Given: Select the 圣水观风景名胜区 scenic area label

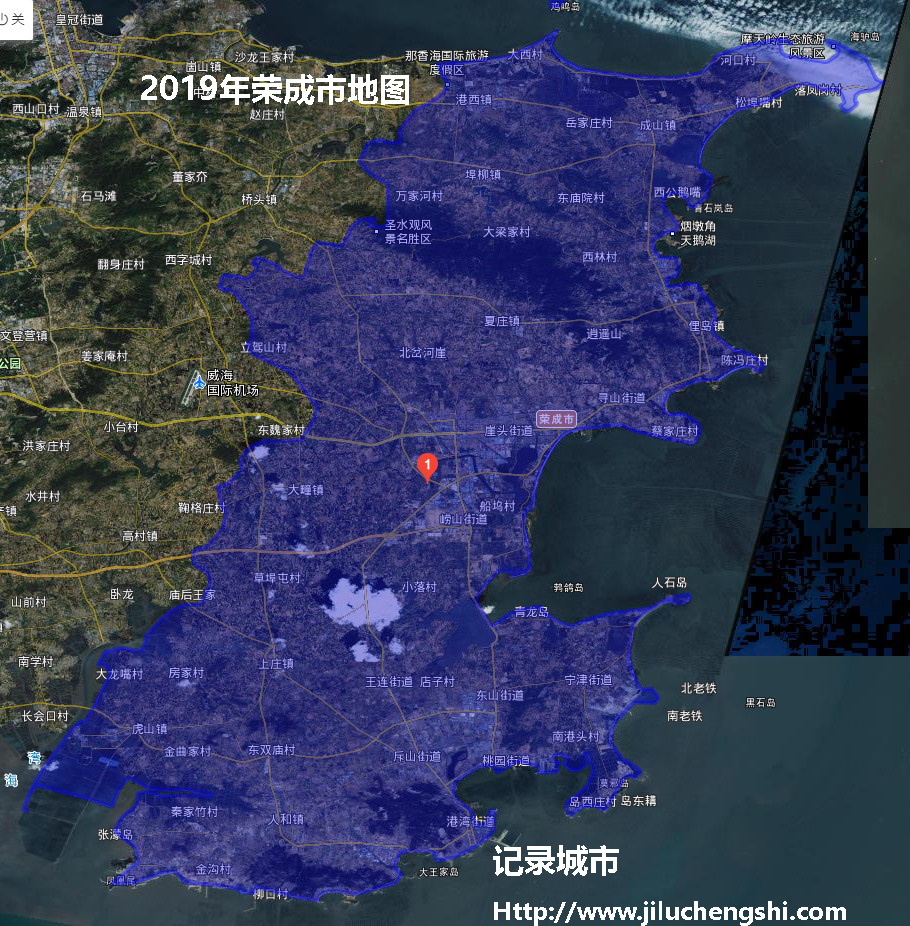Looking at the screenshot, I should pyautogui.click(x=408, y=230).
